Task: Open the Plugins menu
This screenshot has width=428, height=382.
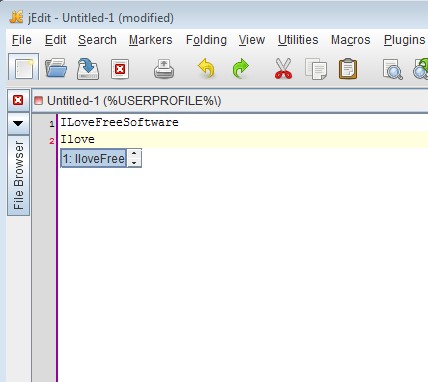Action: click(x=404, y=40)
